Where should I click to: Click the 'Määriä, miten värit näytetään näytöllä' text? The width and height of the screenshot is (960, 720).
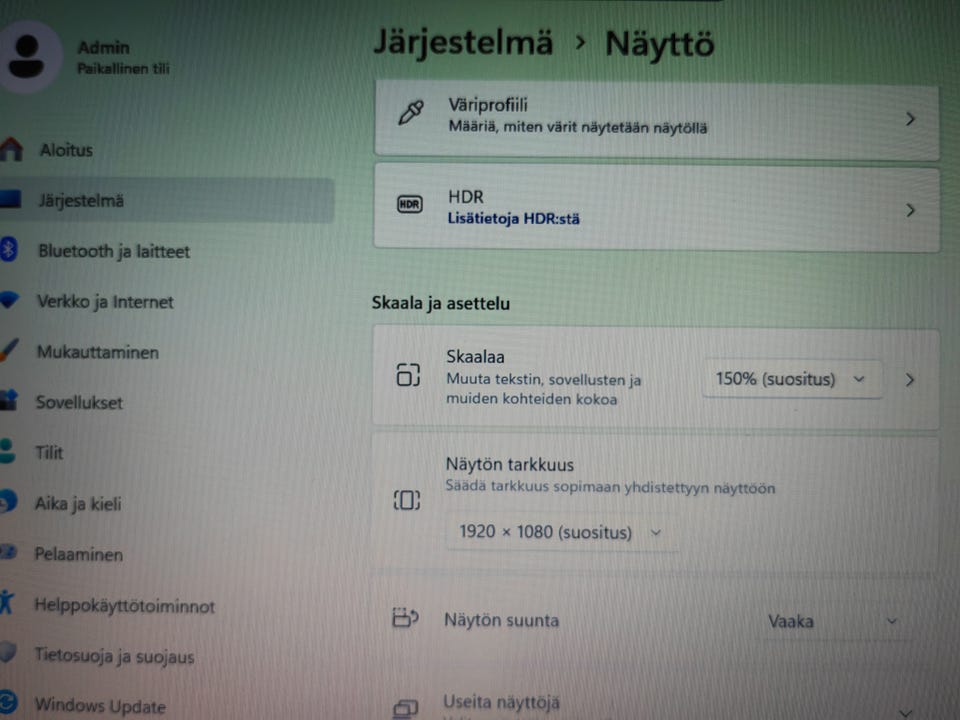(578, 127)
